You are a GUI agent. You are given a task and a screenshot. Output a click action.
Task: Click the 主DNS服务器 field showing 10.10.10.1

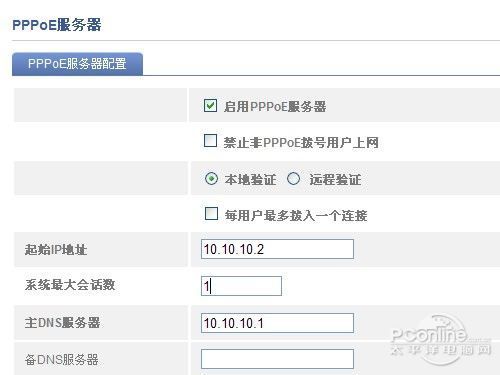pyautogui.click(x=277, y=323)
